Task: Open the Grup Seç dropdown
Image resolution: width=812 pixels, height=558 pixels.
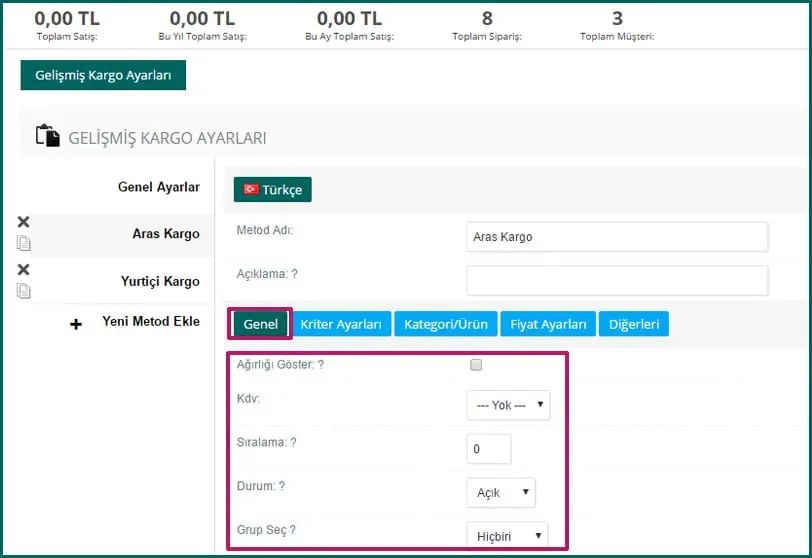Action: click(x=507, y=536)
